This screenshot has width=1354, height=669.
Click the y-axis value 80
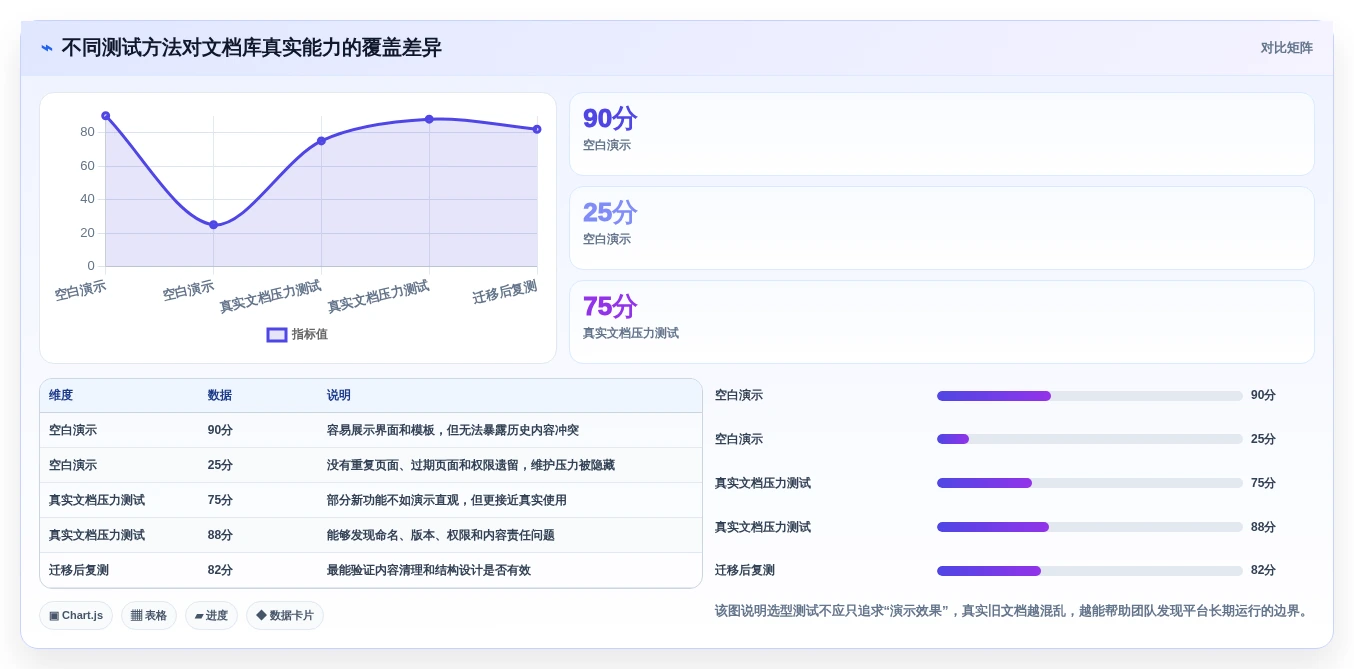[87, 132]
